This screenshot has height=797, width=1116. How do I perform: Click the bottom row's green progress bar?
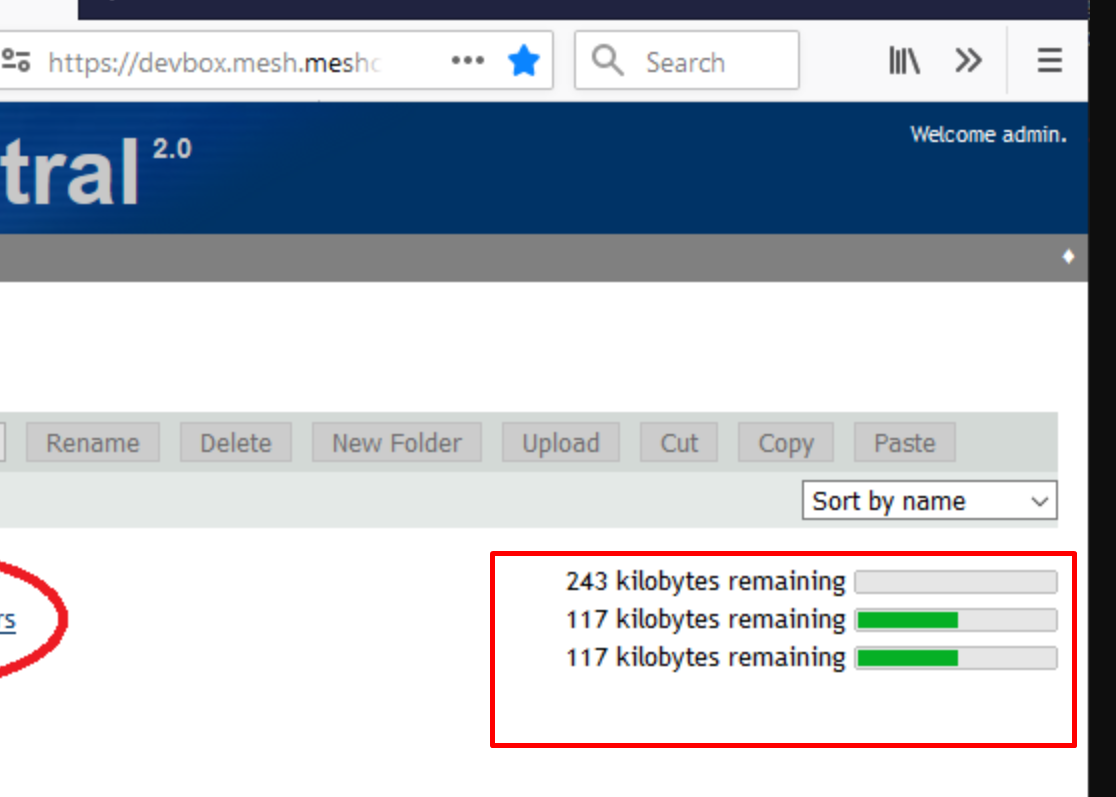coord(956,658)
